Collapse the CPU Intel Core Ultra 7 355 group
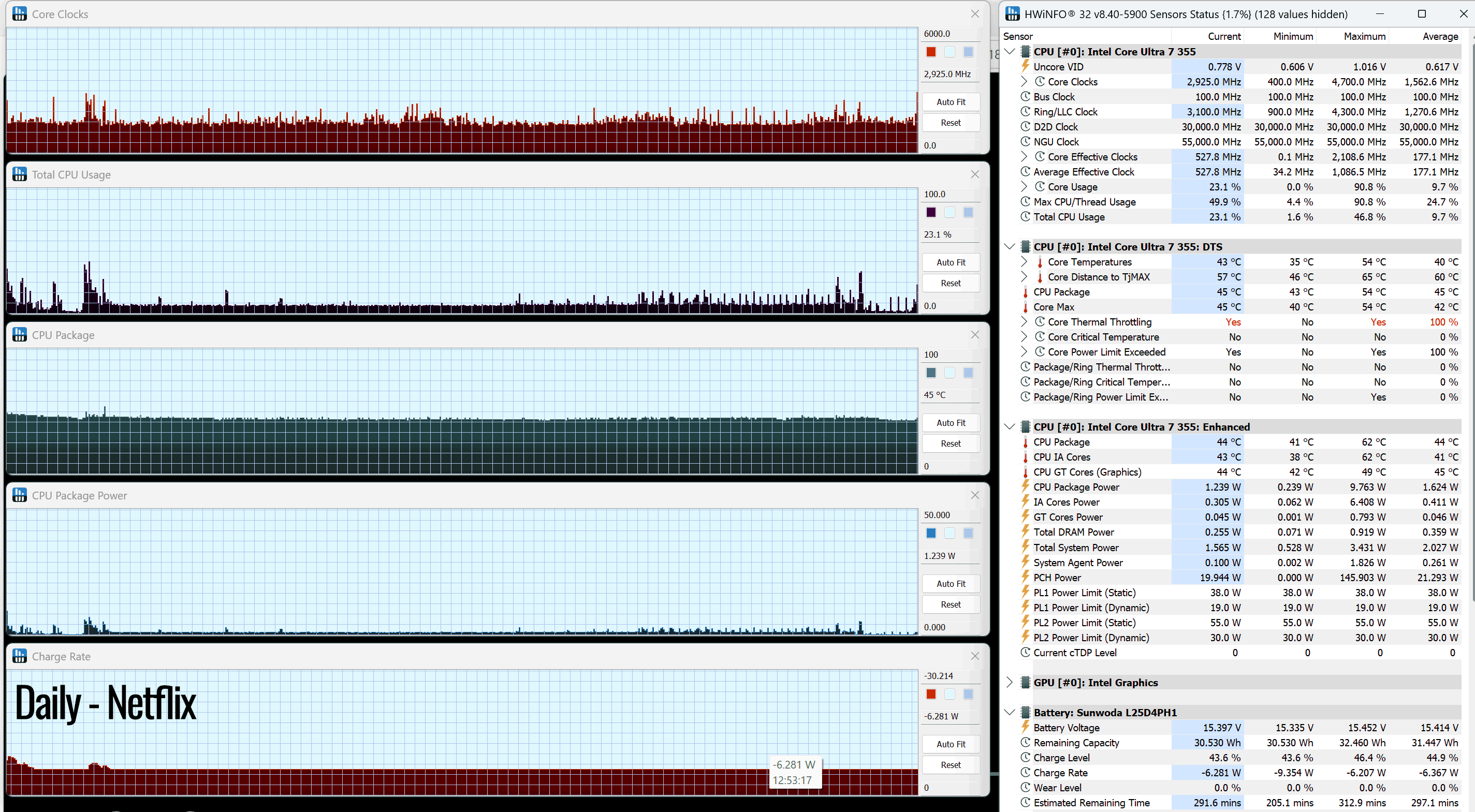 pyautogui.click(x=1010, y=52)
